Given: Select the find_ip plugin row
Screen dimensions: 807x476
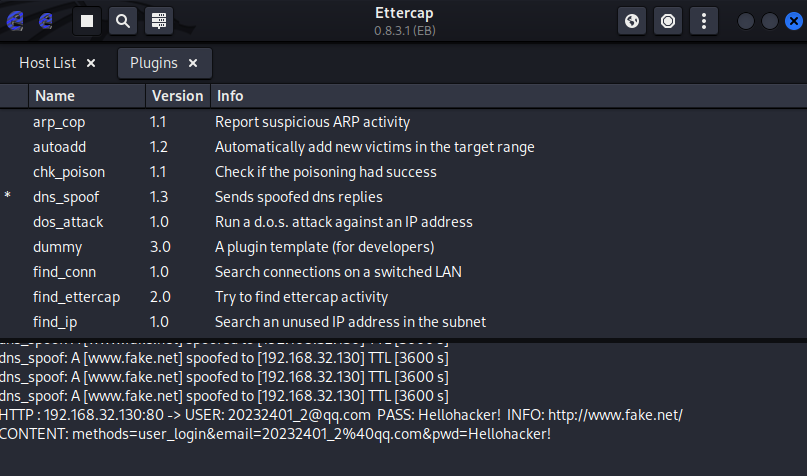Looking at the screenshot, I should click(55, 322).
